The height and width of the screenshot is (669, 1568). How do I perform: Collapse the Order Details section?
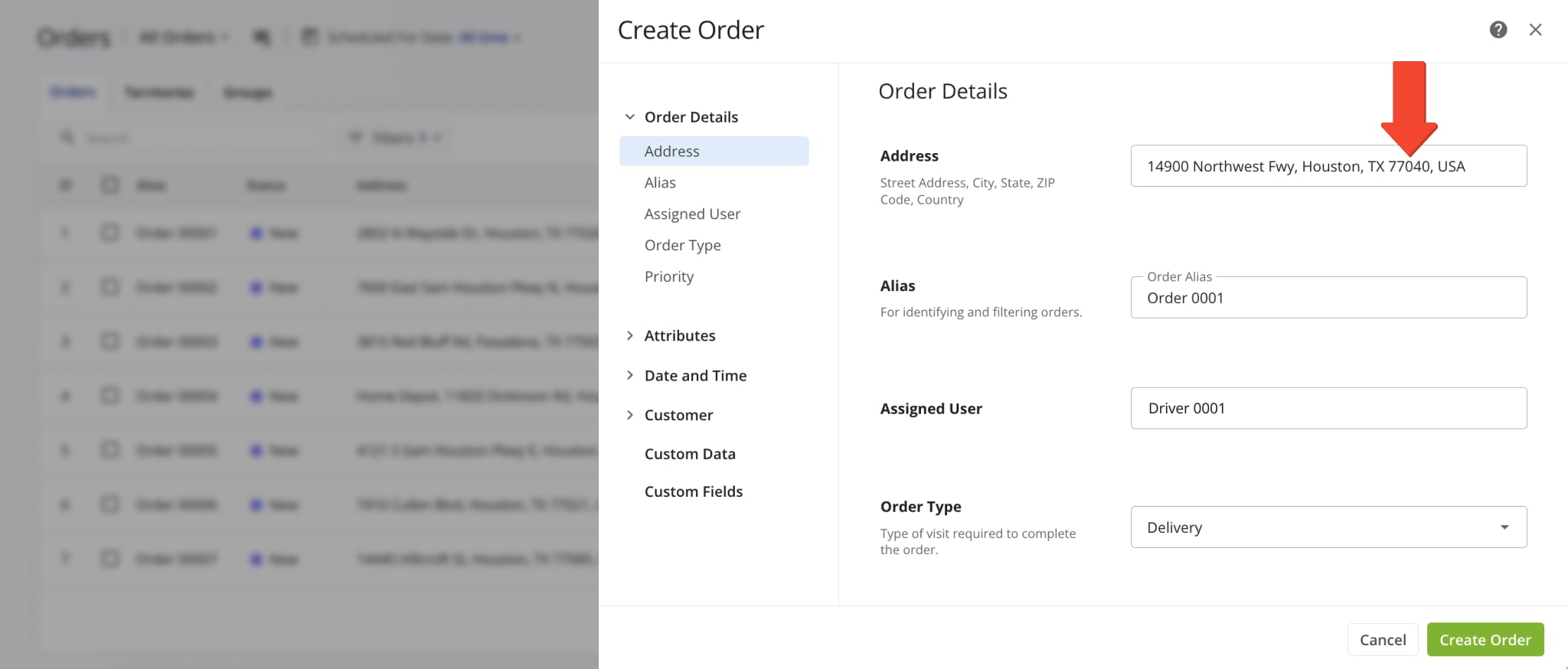point(629,117)
